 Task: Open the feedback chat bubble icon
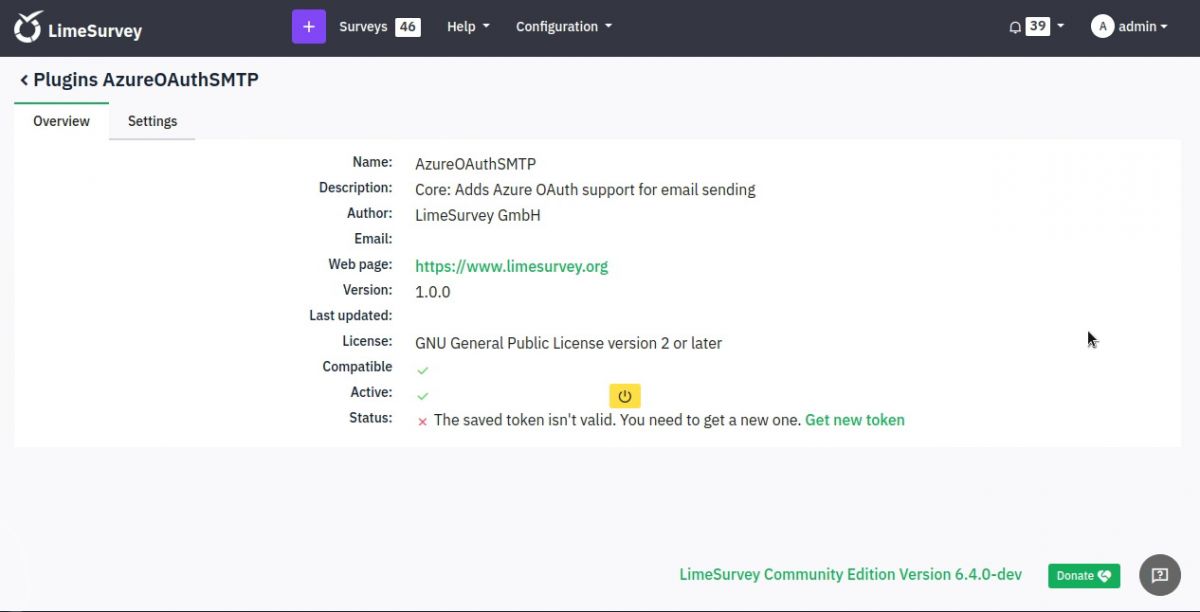click(1159, 575)
